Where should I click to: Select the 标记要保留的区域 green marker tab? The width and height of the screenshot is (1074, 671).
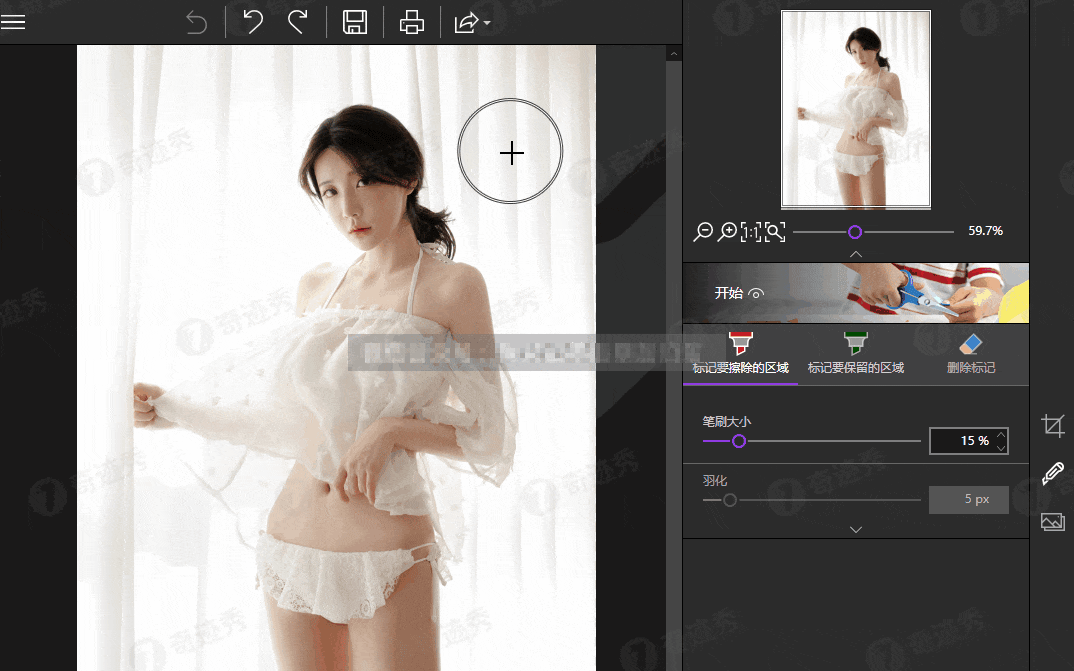(855, 354)
